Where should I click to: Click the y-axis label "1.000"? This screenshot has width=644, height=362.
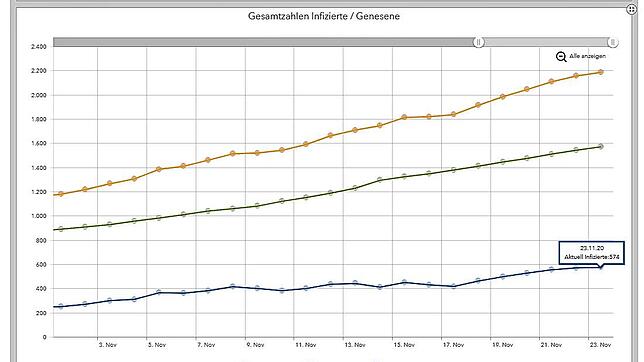point(39,216)
